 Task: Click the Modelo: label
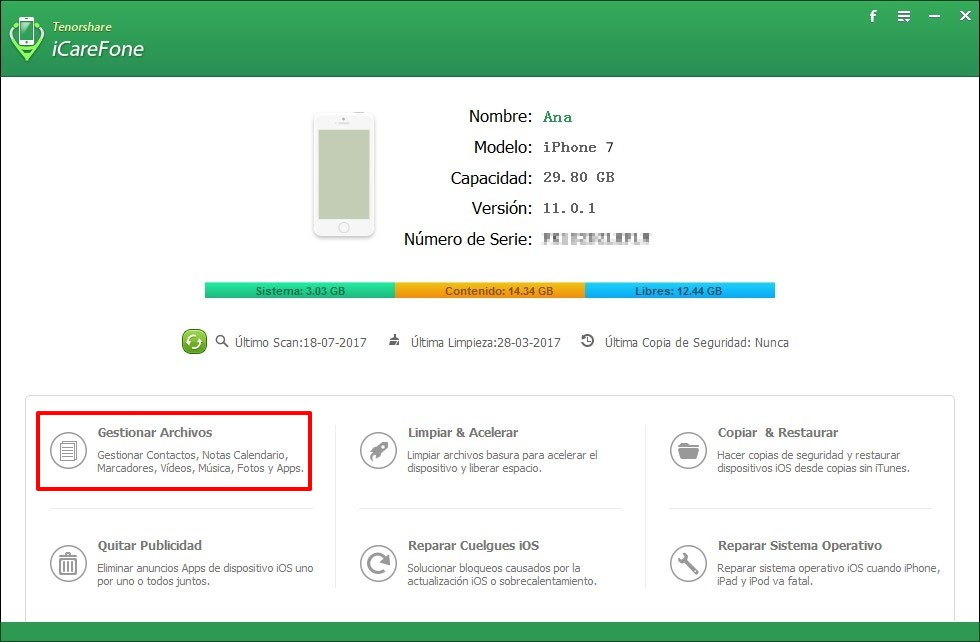click(x=502, y=147)
